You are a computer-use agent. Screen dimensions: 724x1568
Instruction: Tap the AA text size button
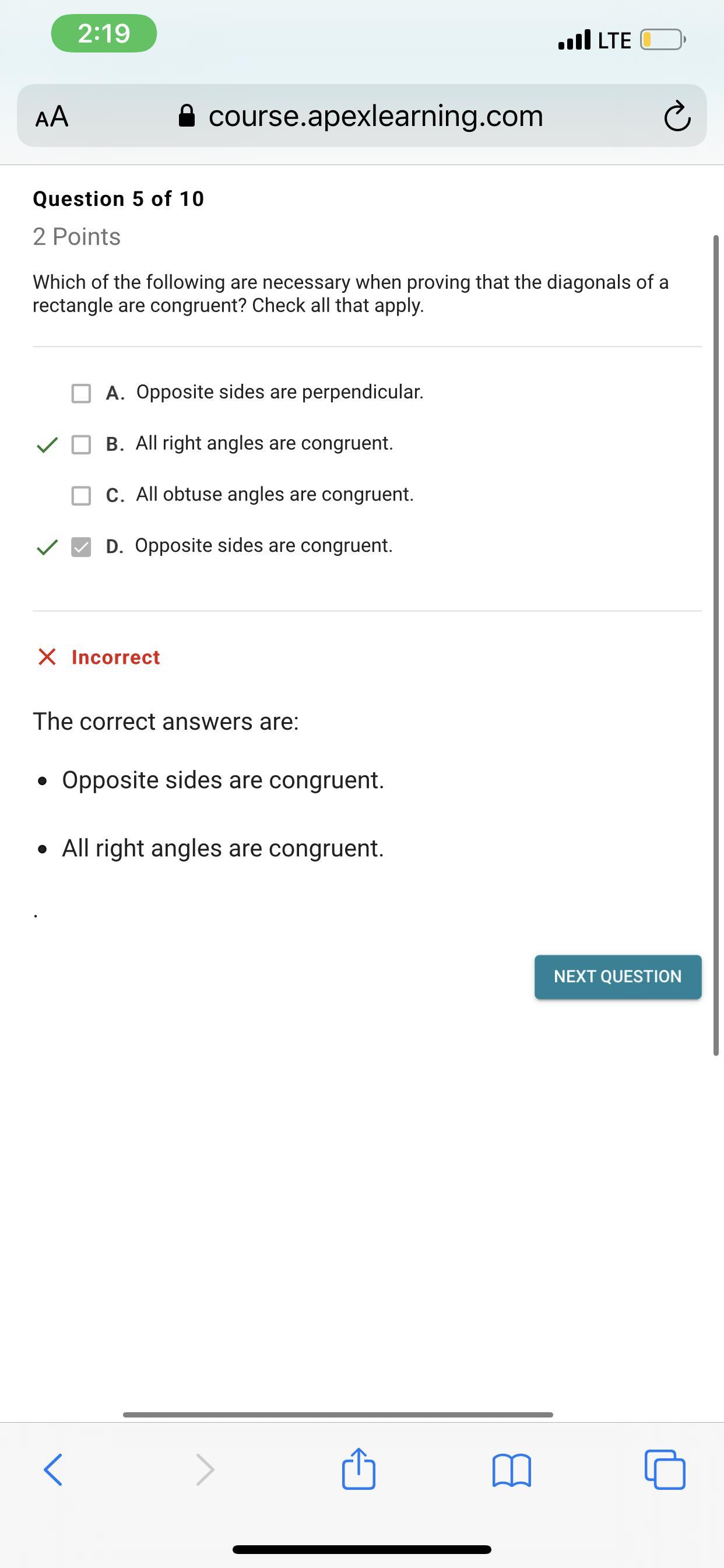tap(52, 116)
